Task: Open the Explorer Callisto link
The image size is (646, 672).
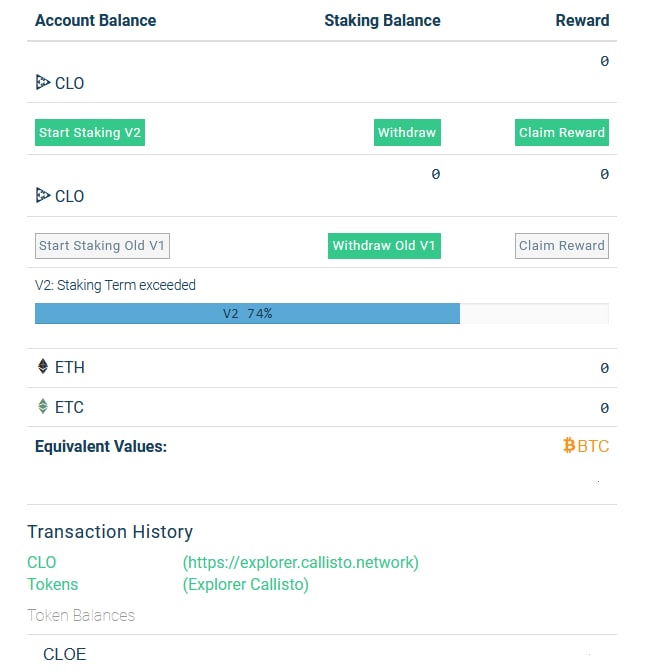Action: point(246,585)
